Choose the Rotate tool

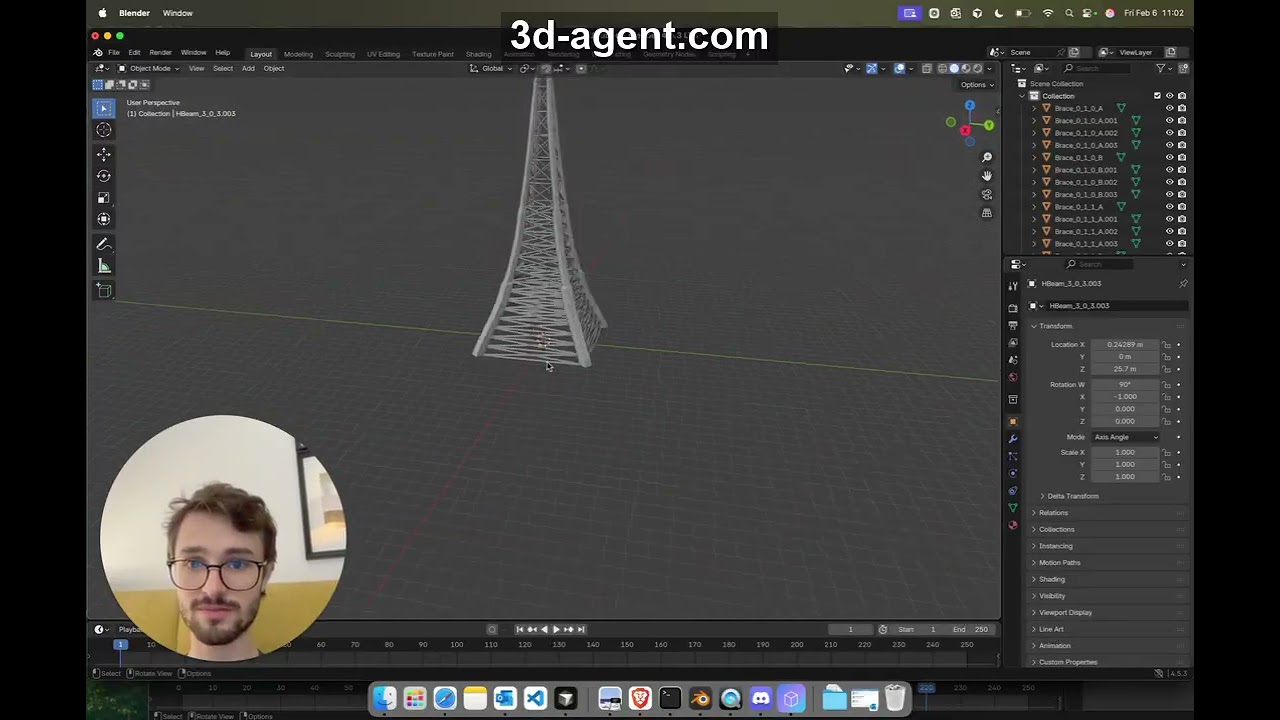pos(104,176)
